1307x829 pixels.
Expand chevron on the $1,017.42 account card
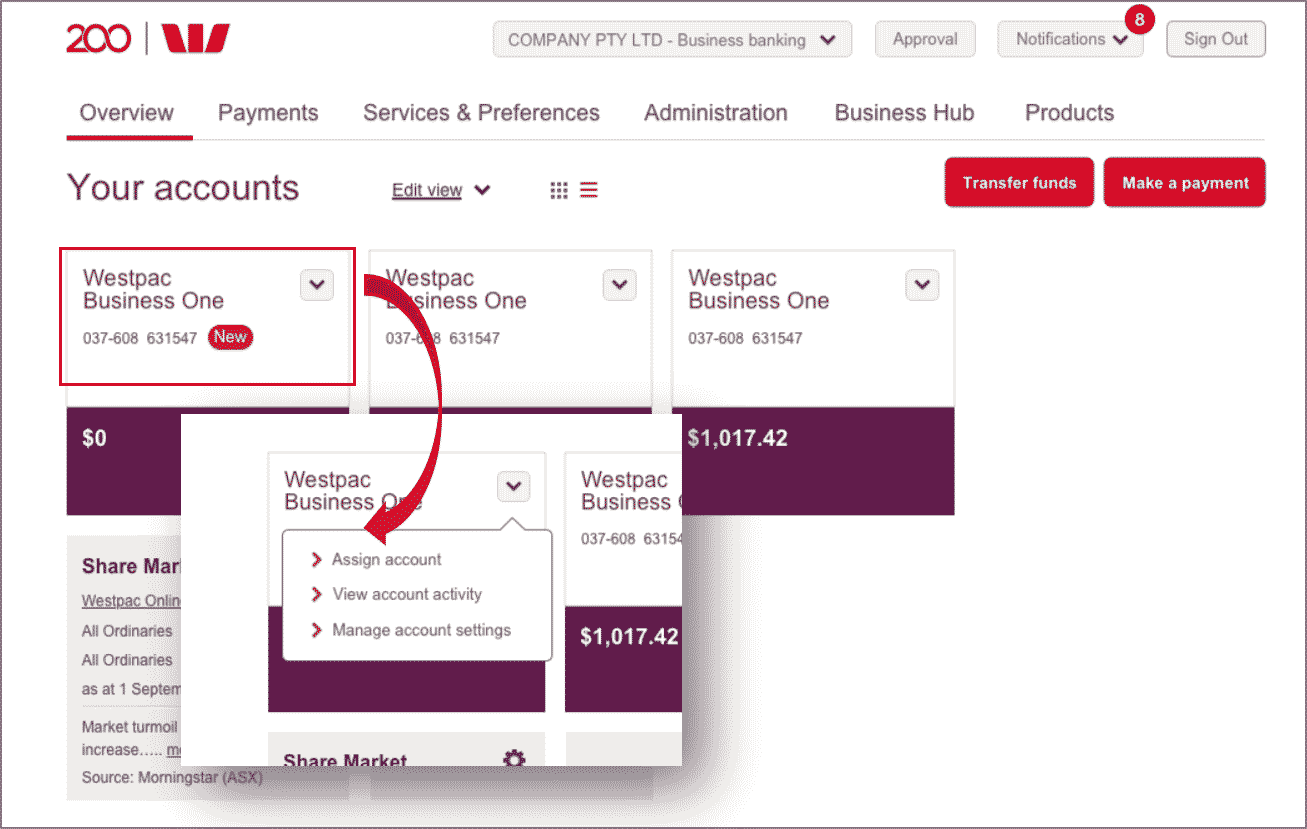pyautogui.click(x=922, y=285)
